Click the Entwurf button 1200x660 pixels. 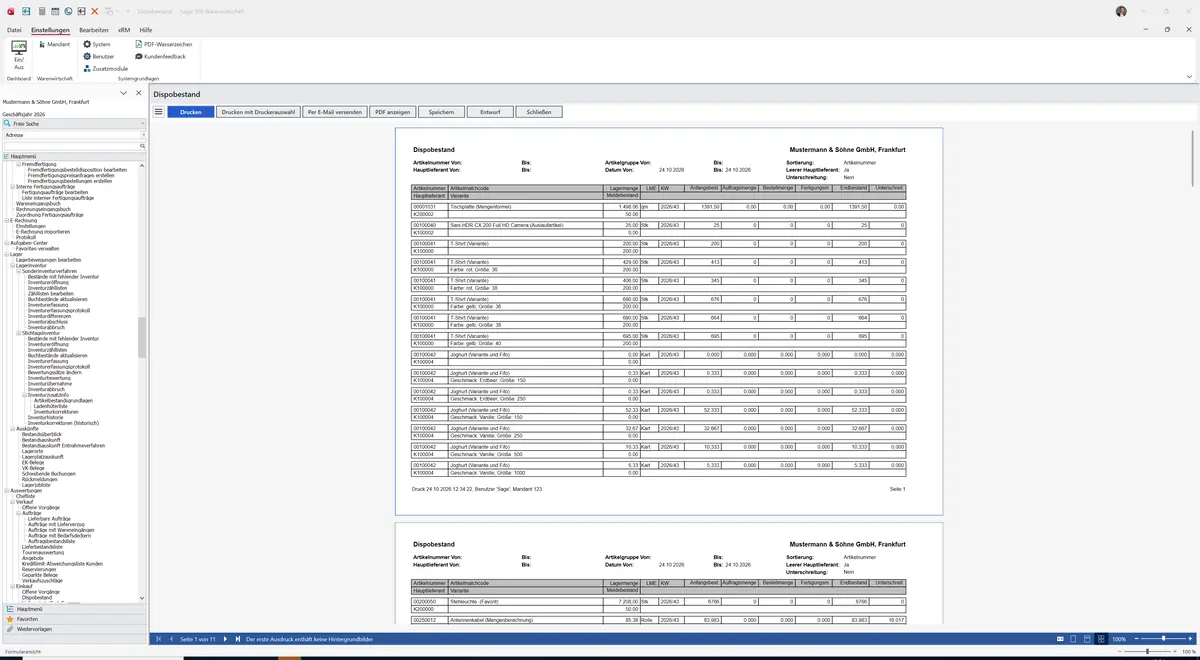point(490,112)
